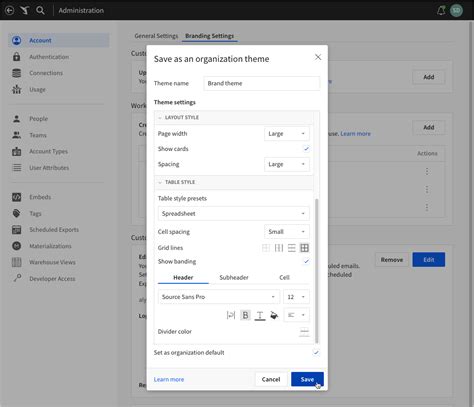Toggle the Show cards checkbox
This screenshot has width=474, height=407.
coord(306,149)
